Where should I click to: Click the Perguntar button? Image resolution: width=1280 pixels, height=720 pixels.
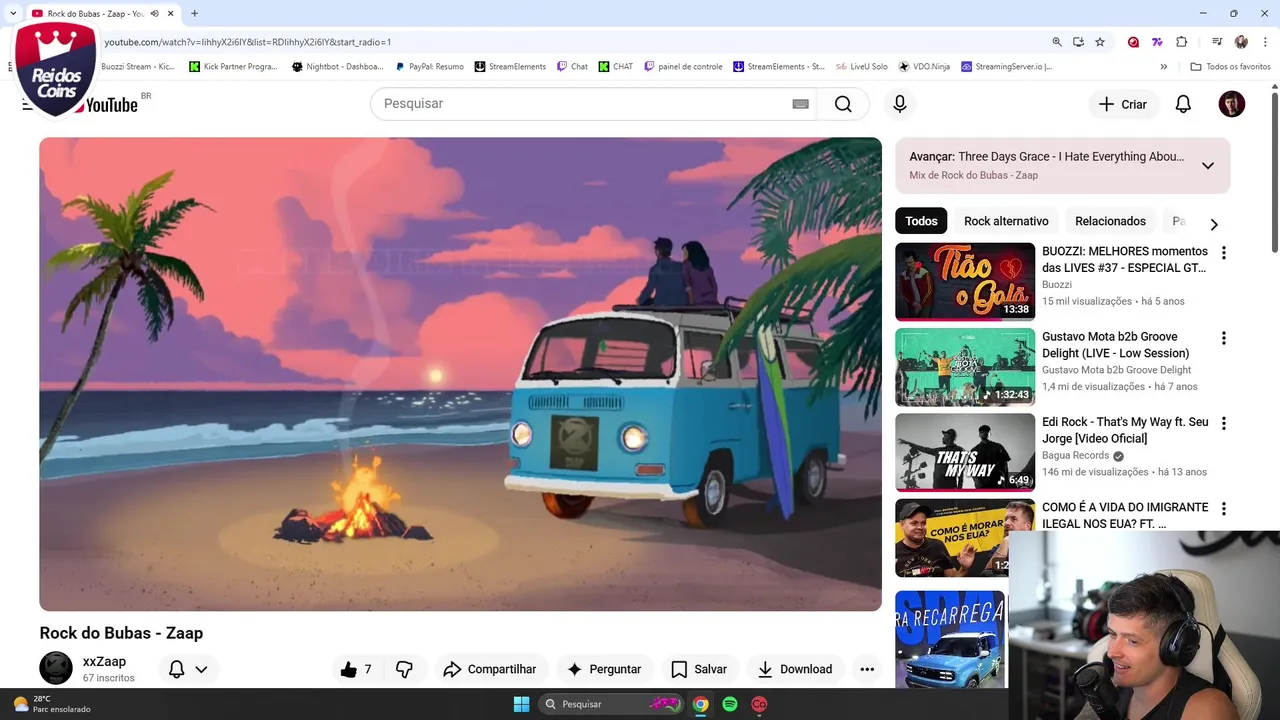[x=604, y=669]
